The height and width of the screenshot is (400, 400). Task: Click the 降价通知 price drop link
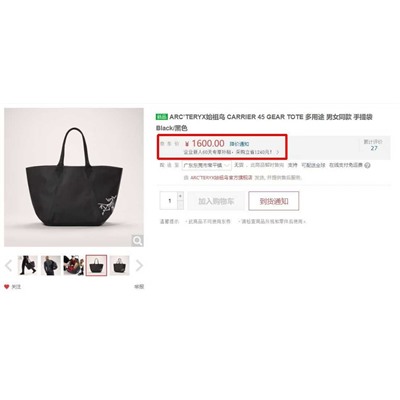[x=239, y=144]
